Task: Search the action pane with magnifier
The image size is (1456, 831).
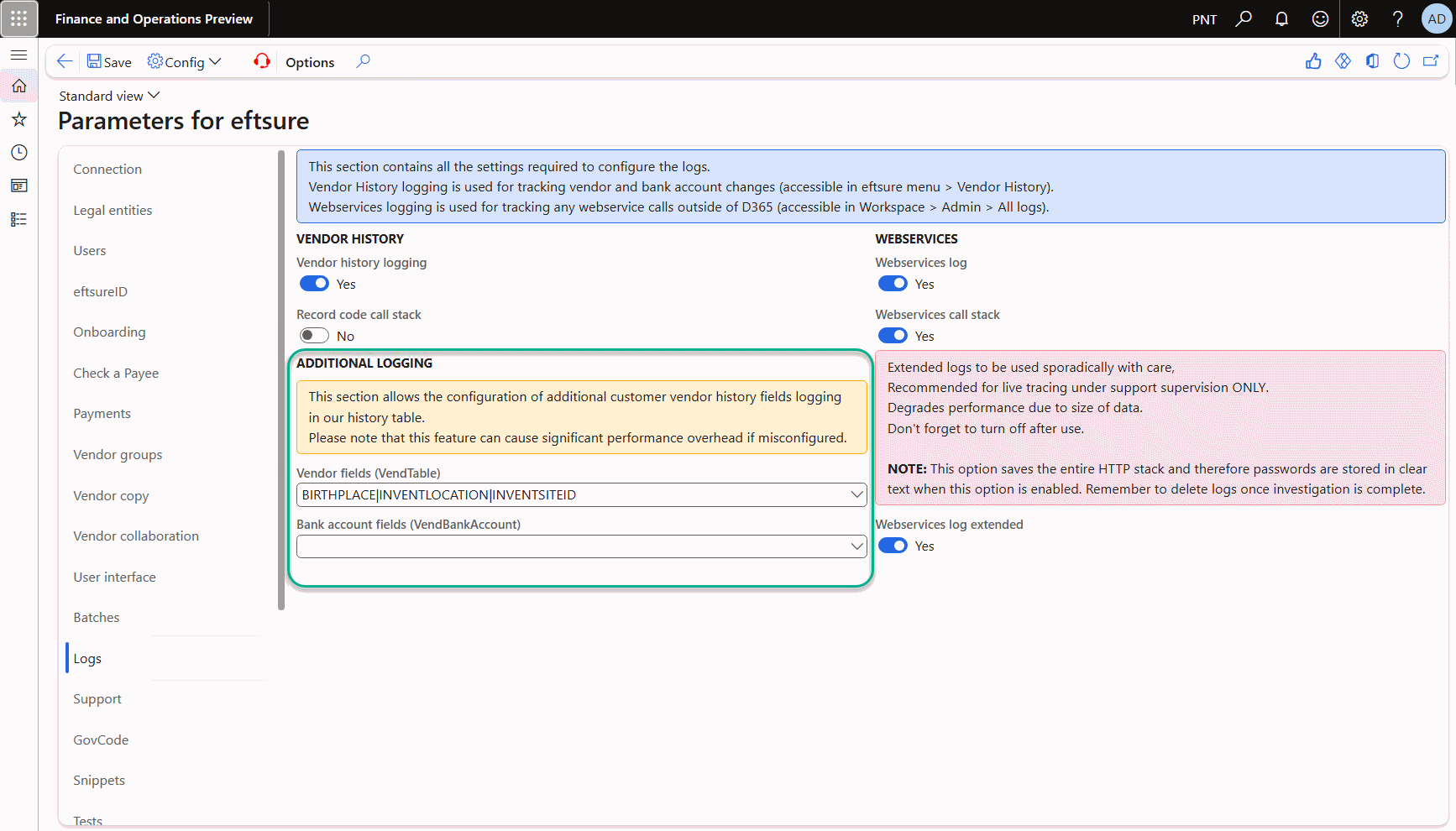Action: (363, 61)
